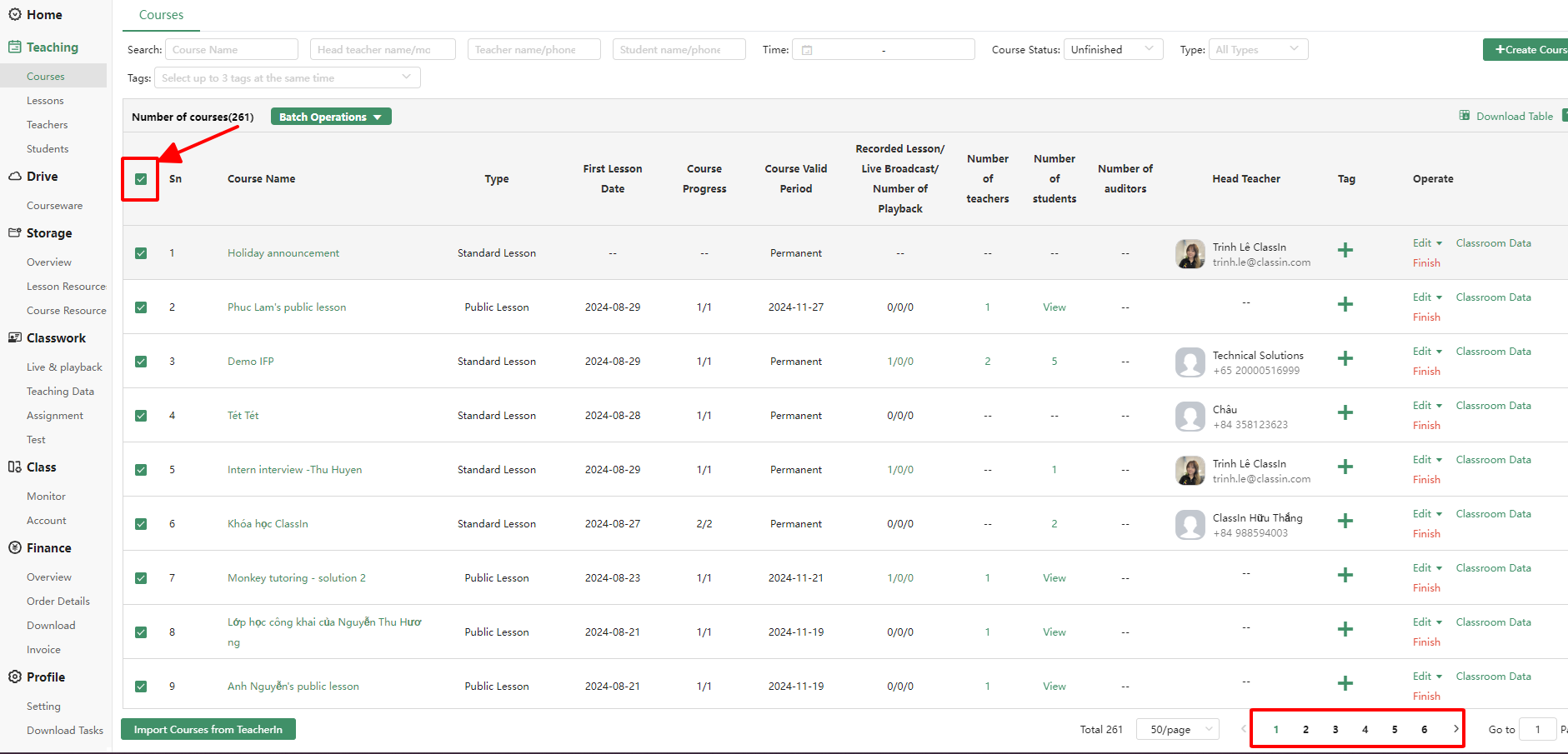The height and width of the screenshot is (754, 1568).
Task: Click Trinh Lê ClassIn avatar in Holiday announcement row
Action: [1190, 254]
